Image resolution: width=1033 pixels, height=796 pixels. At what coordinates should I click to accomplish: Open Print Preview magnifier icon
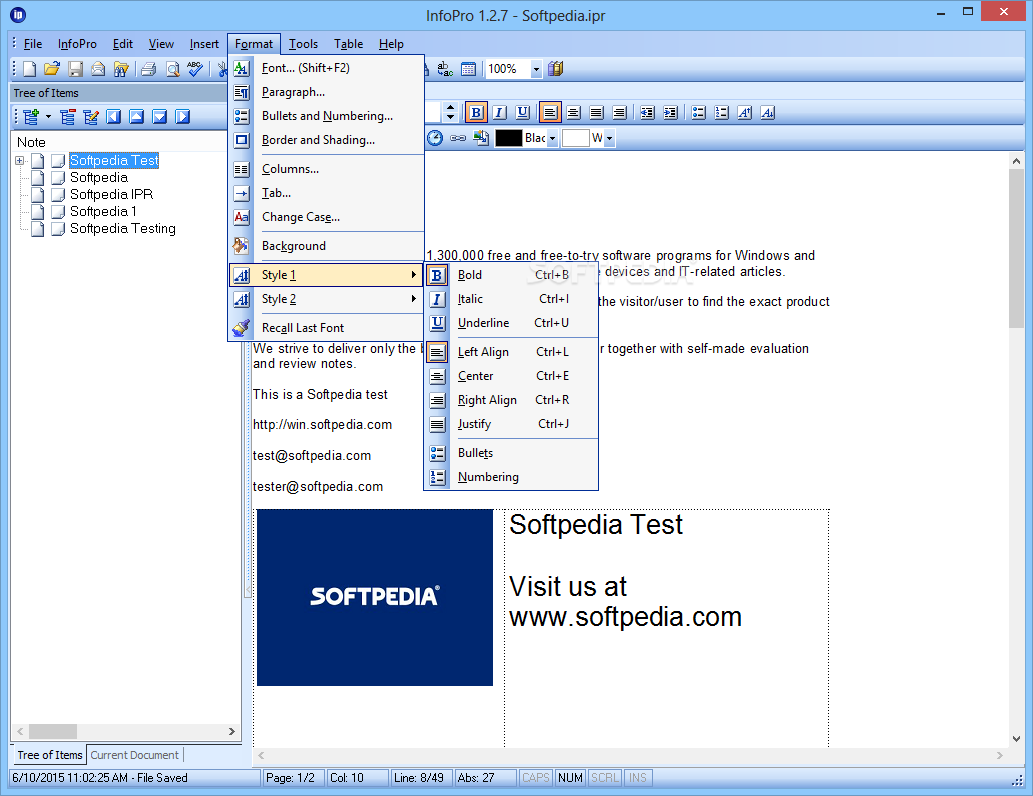[173, 69]
